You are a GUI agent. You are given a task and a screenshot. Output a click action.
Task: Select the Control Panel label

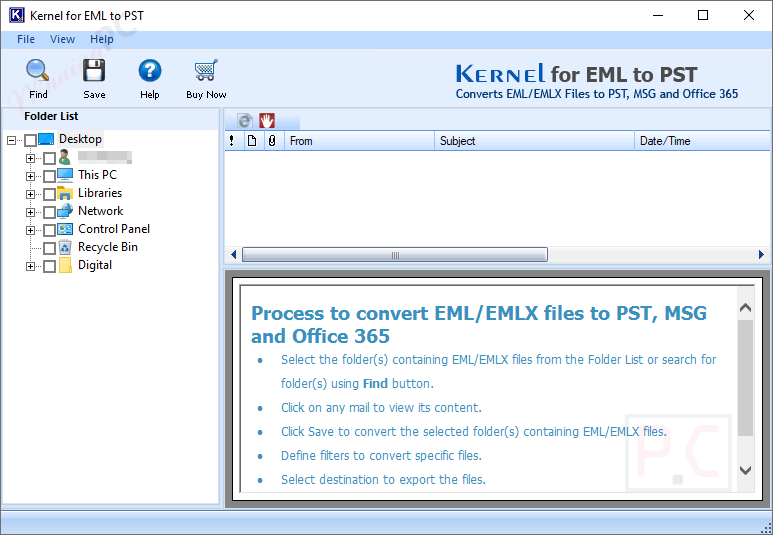[x=114, y=229]
